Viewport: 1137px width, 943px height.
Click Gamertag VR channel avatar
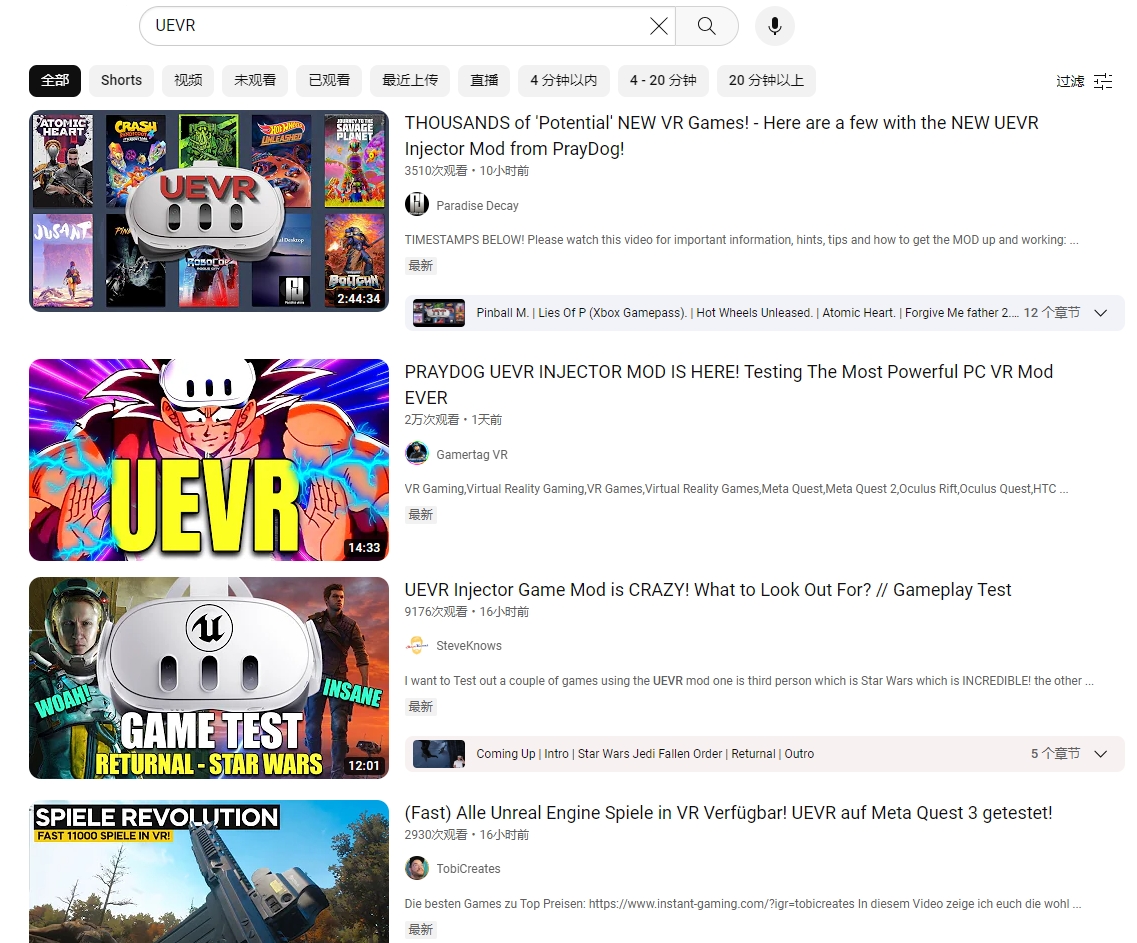[x=417, y=454]
